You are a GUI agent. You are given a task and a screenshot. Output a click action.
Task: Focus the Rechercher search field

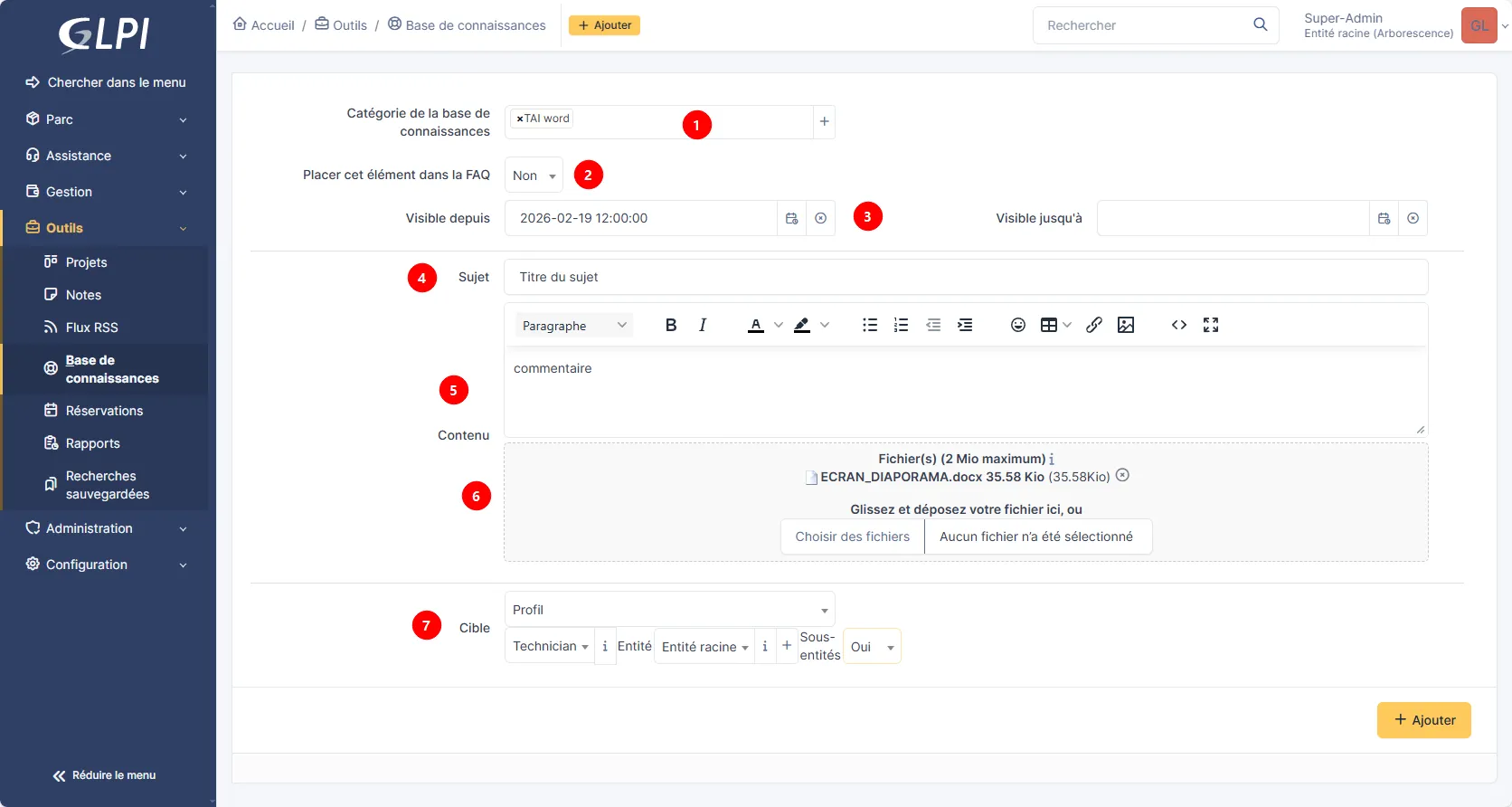pyautogui.click(x=1141, y=25)
